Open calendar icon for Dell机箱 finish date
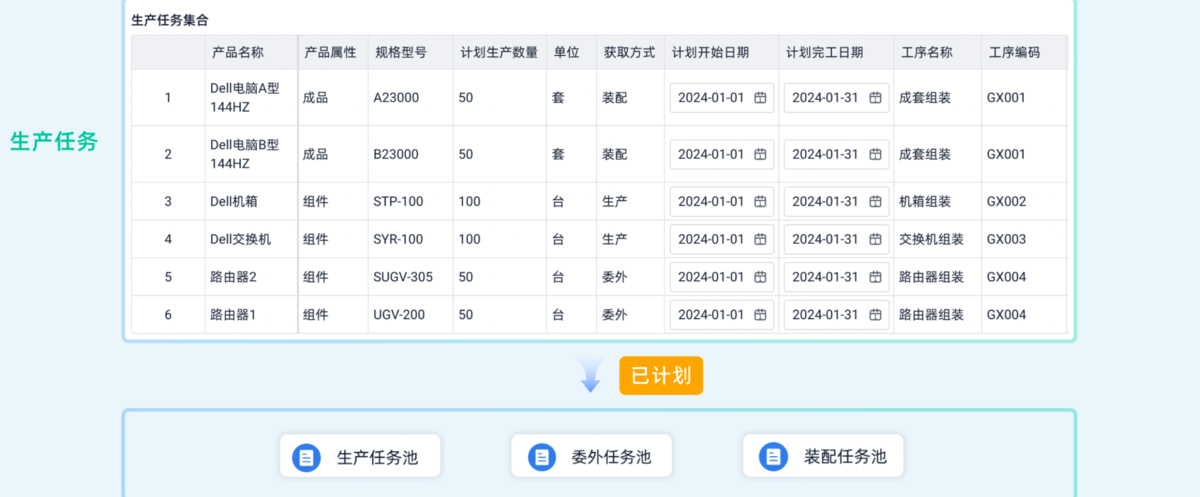 pyautogui.click(x=875, y=201)
